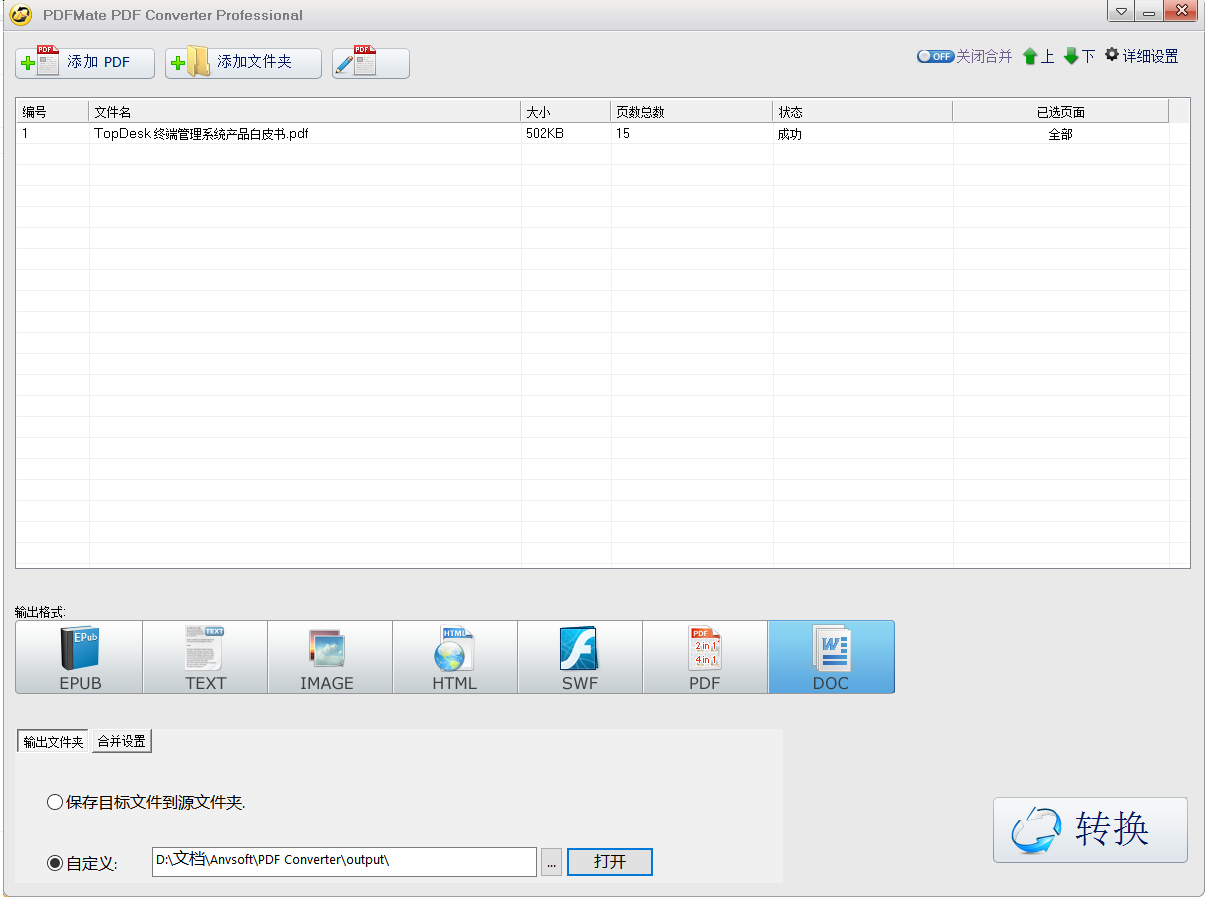Image resolution: width=1205 pixels, height=898 pixels.
Task: Switch to the 合并设置 tab
Action: 121,741
